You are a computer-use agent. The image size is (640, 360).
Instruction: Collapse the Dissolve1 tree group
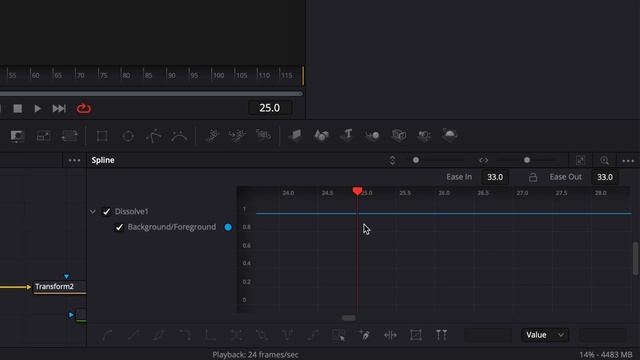(93, 211)
